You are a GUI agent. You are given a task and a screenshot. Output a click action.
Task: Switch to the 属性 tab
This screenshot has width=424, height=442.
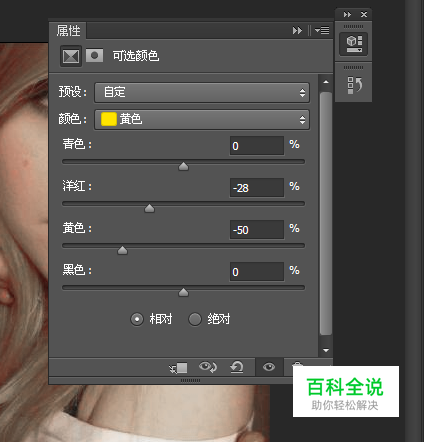pos(68,31)
